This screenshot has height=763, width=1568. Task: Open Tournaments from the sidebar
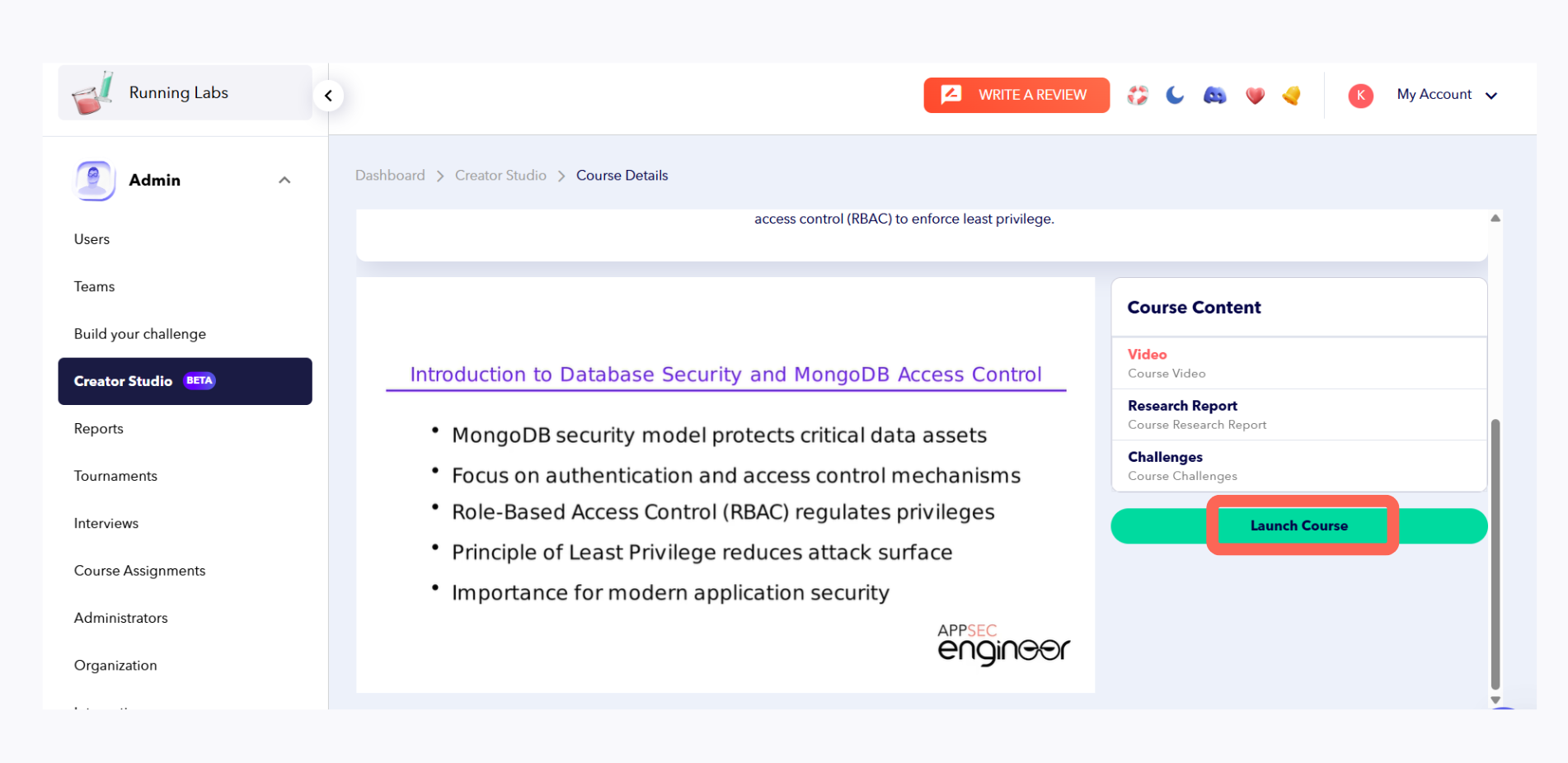click(x=115, y=476)
